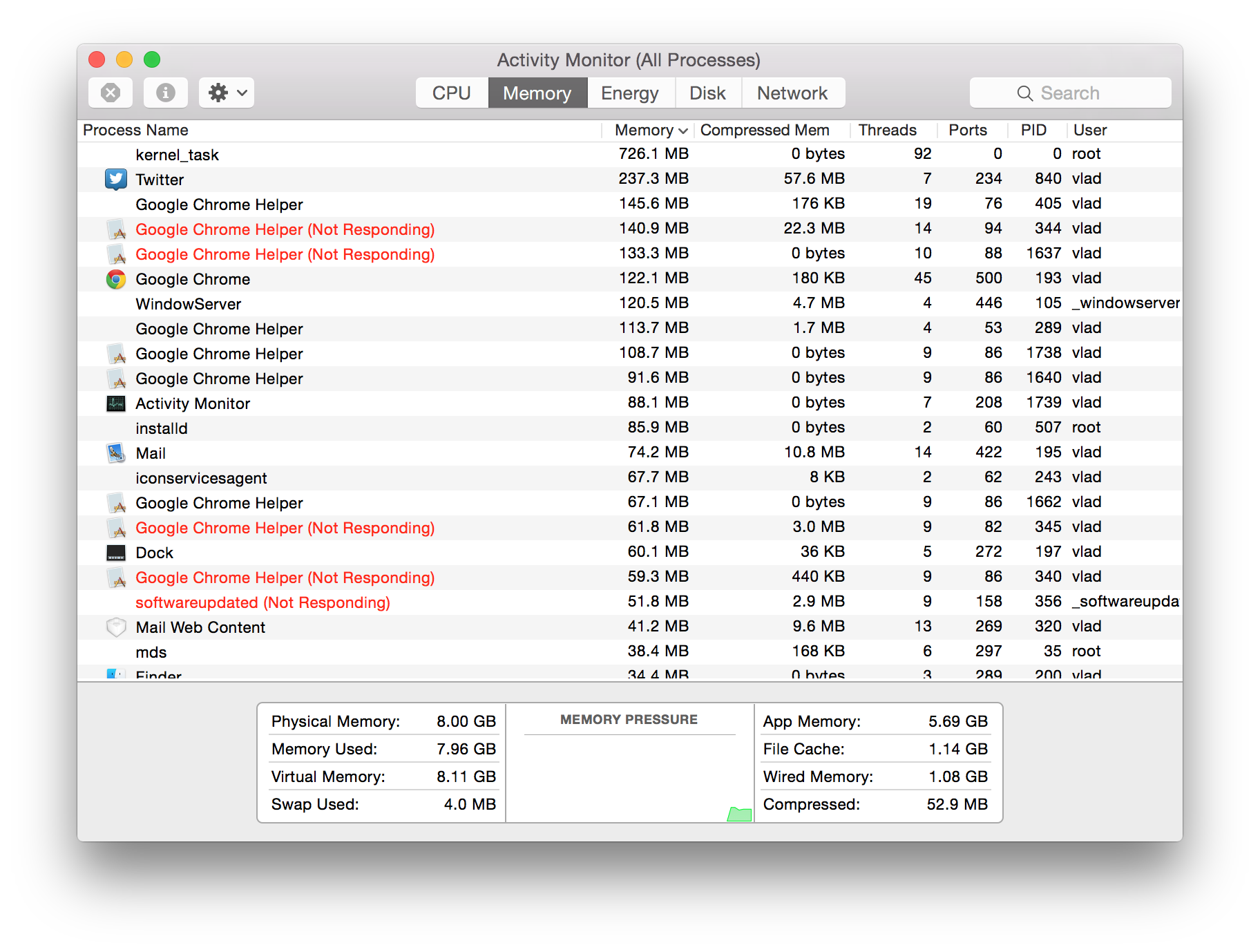Click the Mail Web Content shield icon
The width and height of the screenshot is (1260, 952).
point(116,627)
